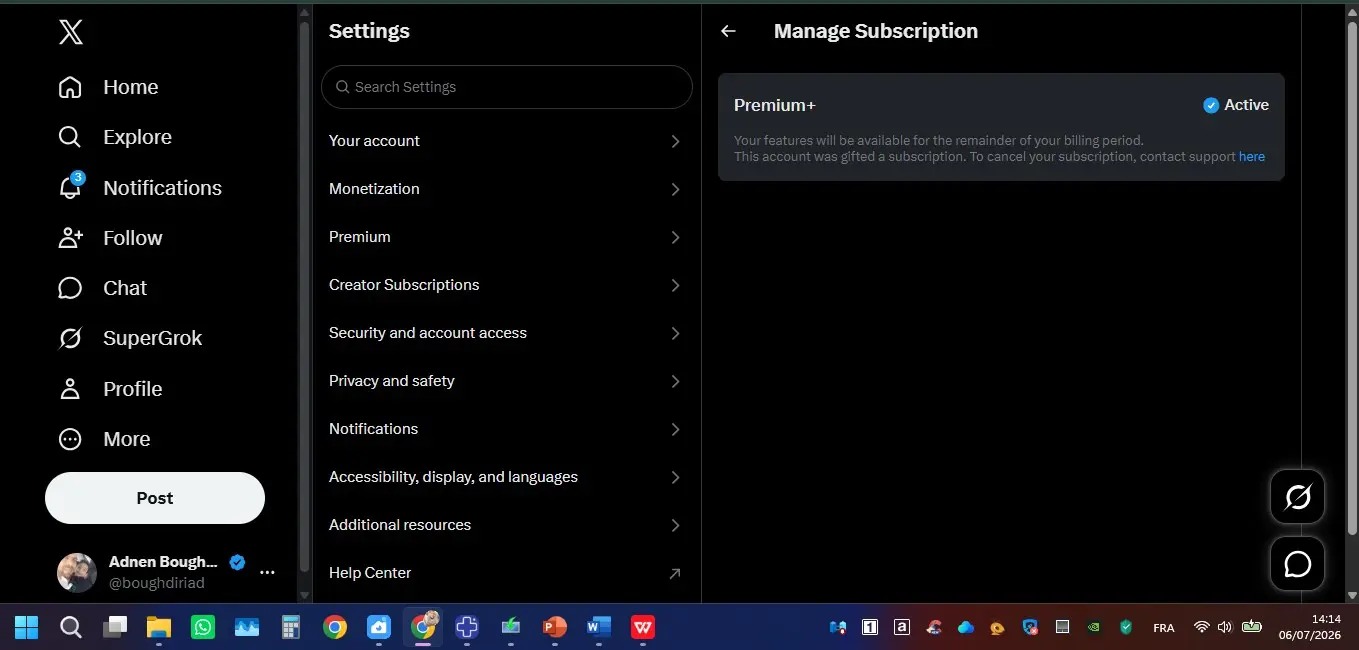Click the Post button

click(155, 498)
